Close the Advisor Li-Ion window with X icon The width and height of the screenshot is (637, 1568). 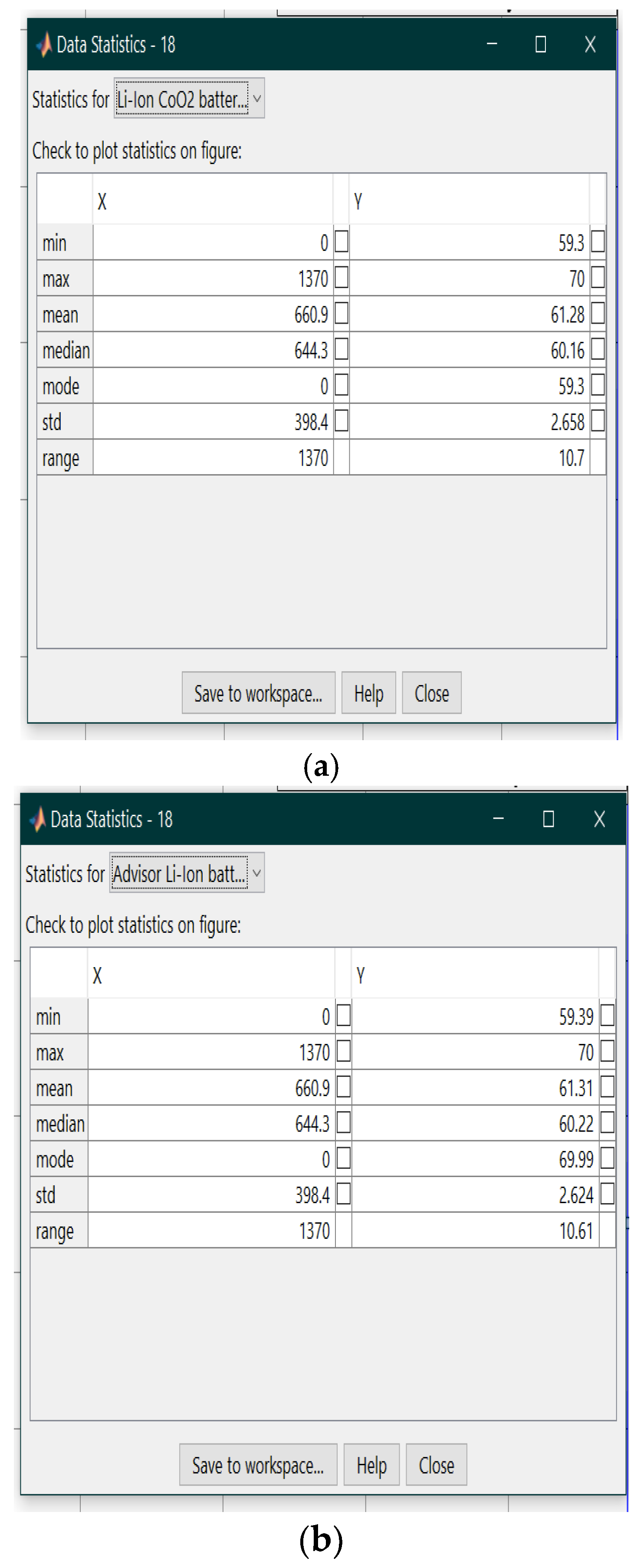pos(599,819)
